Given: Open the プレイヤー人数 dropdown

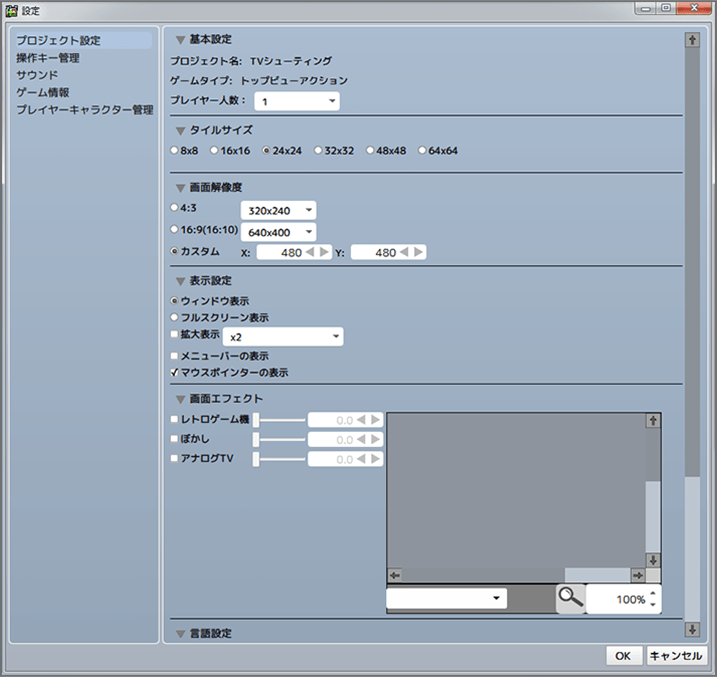Looking at the screenshot, I should pos(298,101).
